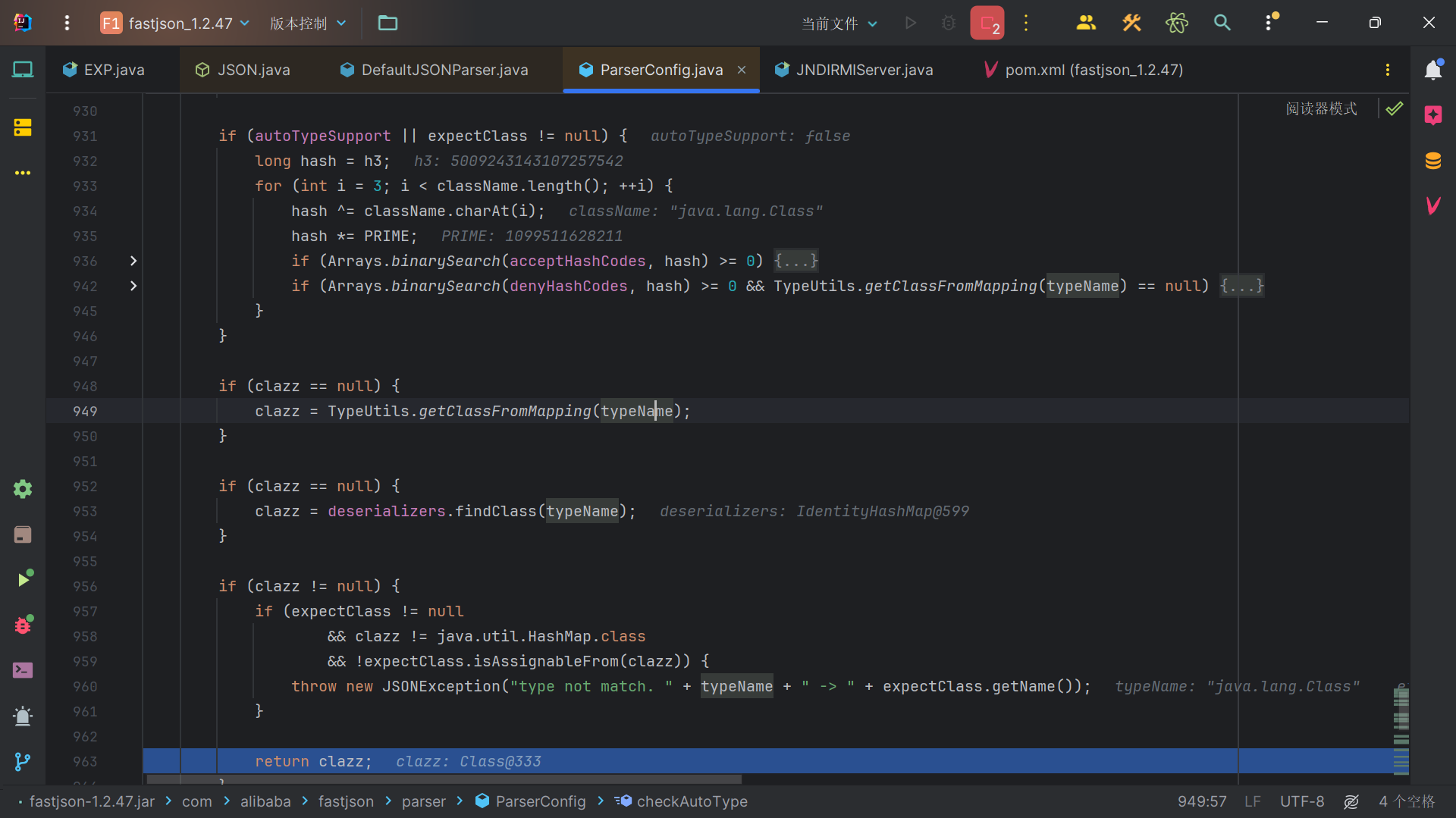Click the checkAutoType breadcrumb
Screen dimensions: 1456x818
coord(681,801)
